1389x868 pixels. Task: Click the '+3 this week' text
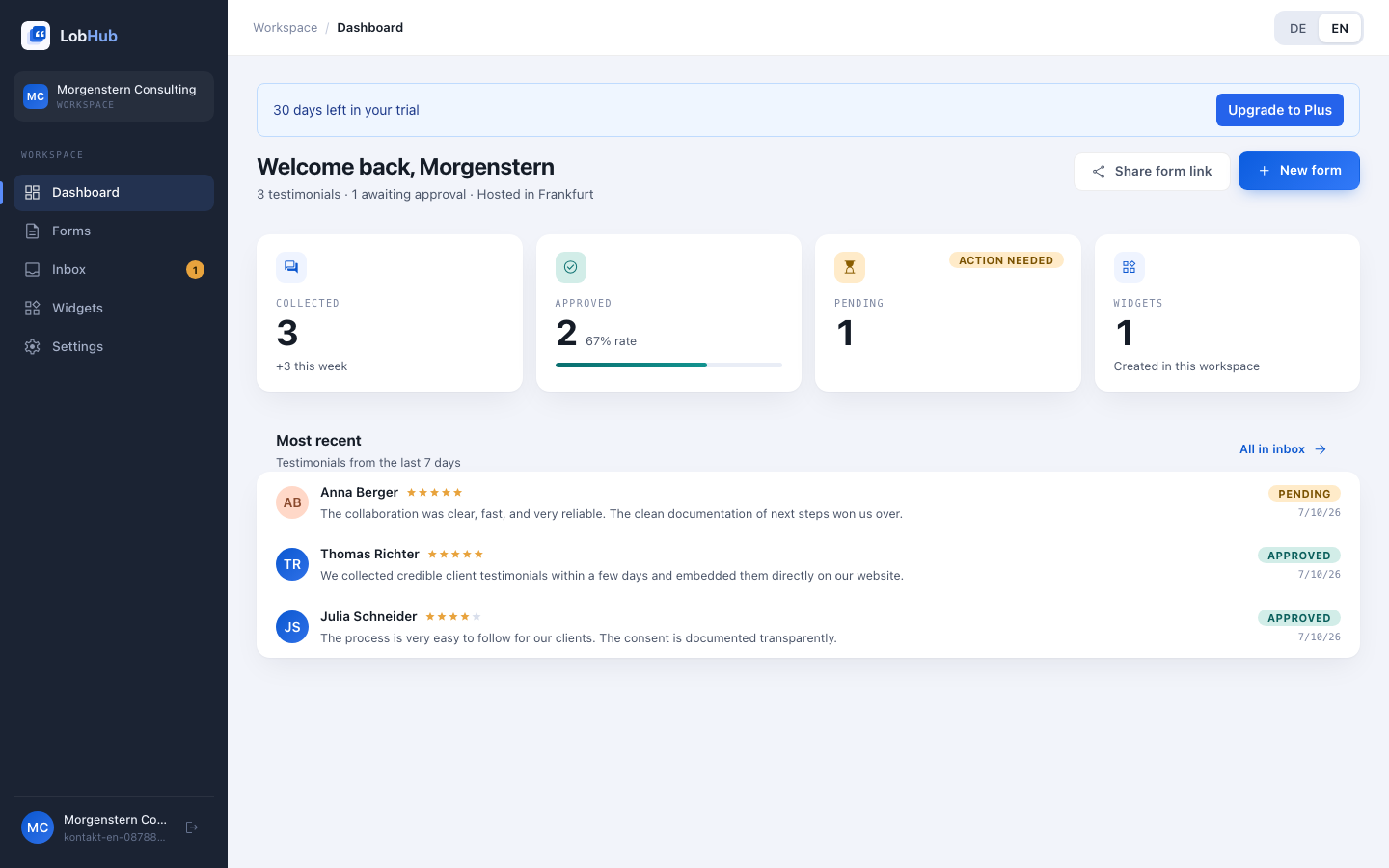click(312, 366)
